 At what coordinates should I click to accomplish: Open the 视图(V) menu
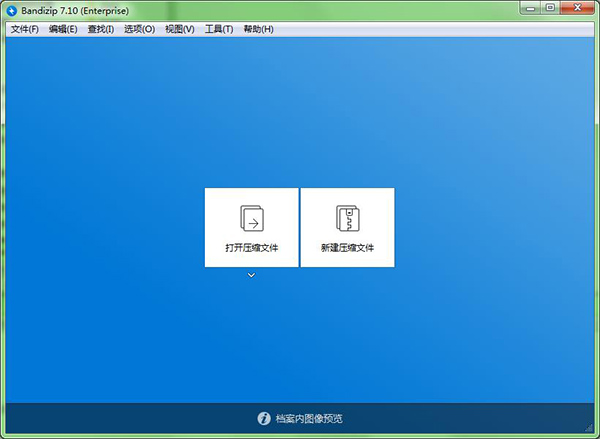pos(179,29)
